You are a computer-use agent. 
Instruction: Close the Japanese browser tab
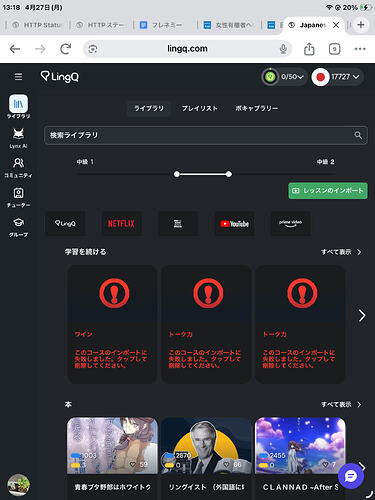pyautogui.click(x=336, y=25)
